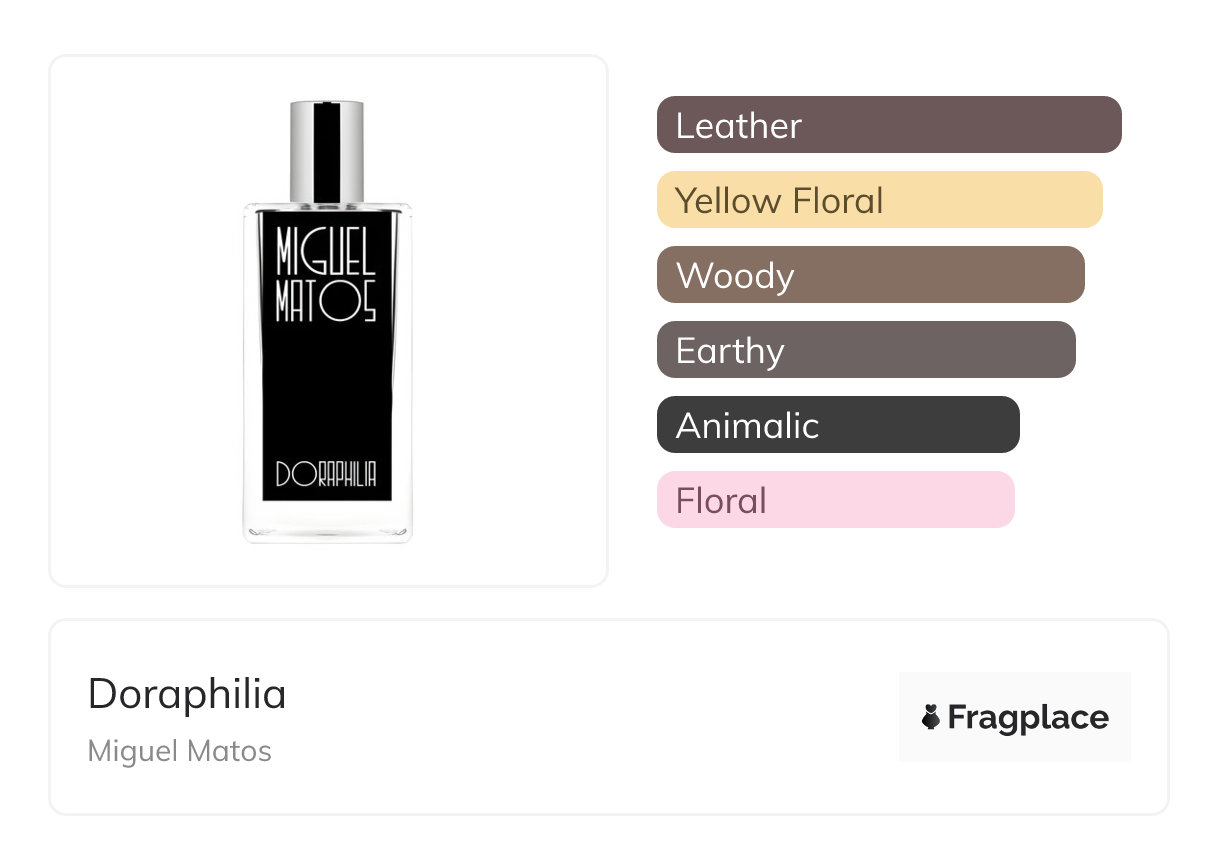Open the Miguel Matos brand name below title
The height and width of the screenshot is (864, 1218).
coord(180,751)
